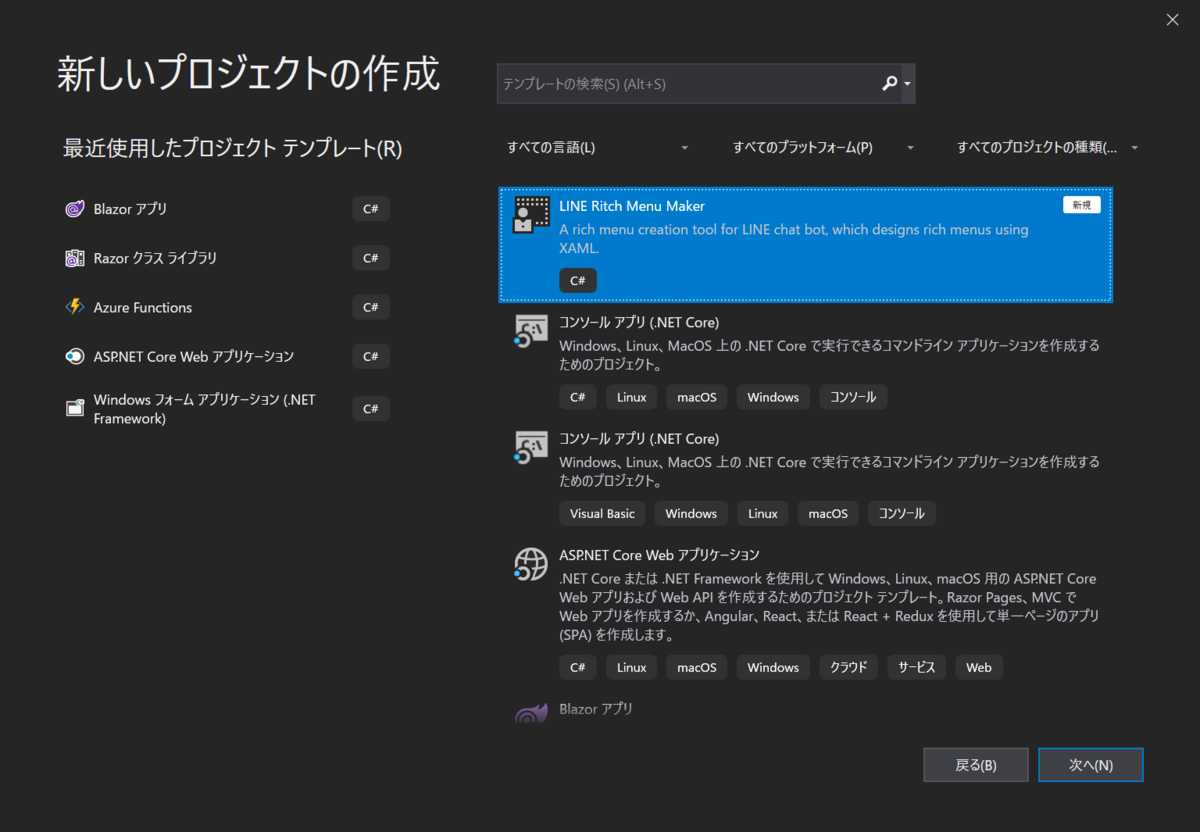This screenshot has height=832, width=1200.
Task: Click the C# tag beside Azure Functions
Action: point(371,307)
